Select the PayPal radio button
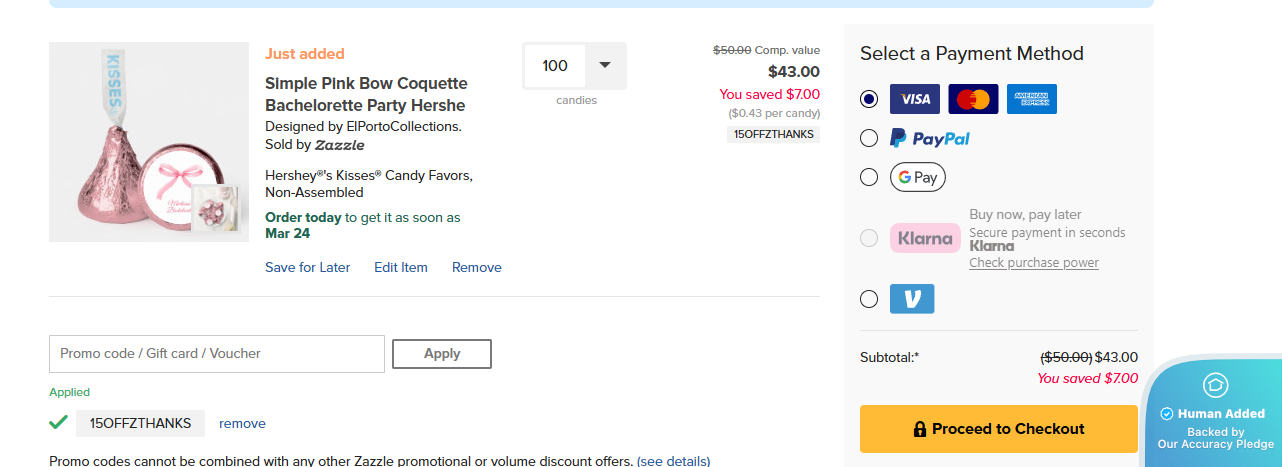This screenshot has height=467, width=1282. point(869,138)
